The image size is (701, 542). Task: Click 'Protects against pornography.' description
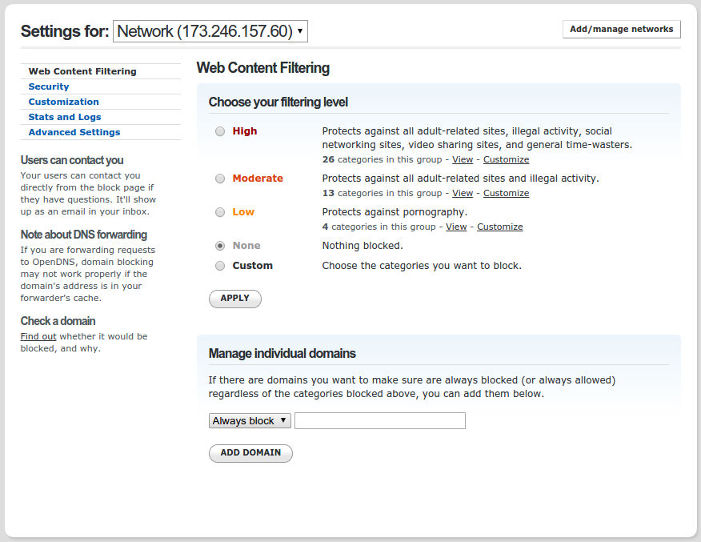(x=394, y=212)
